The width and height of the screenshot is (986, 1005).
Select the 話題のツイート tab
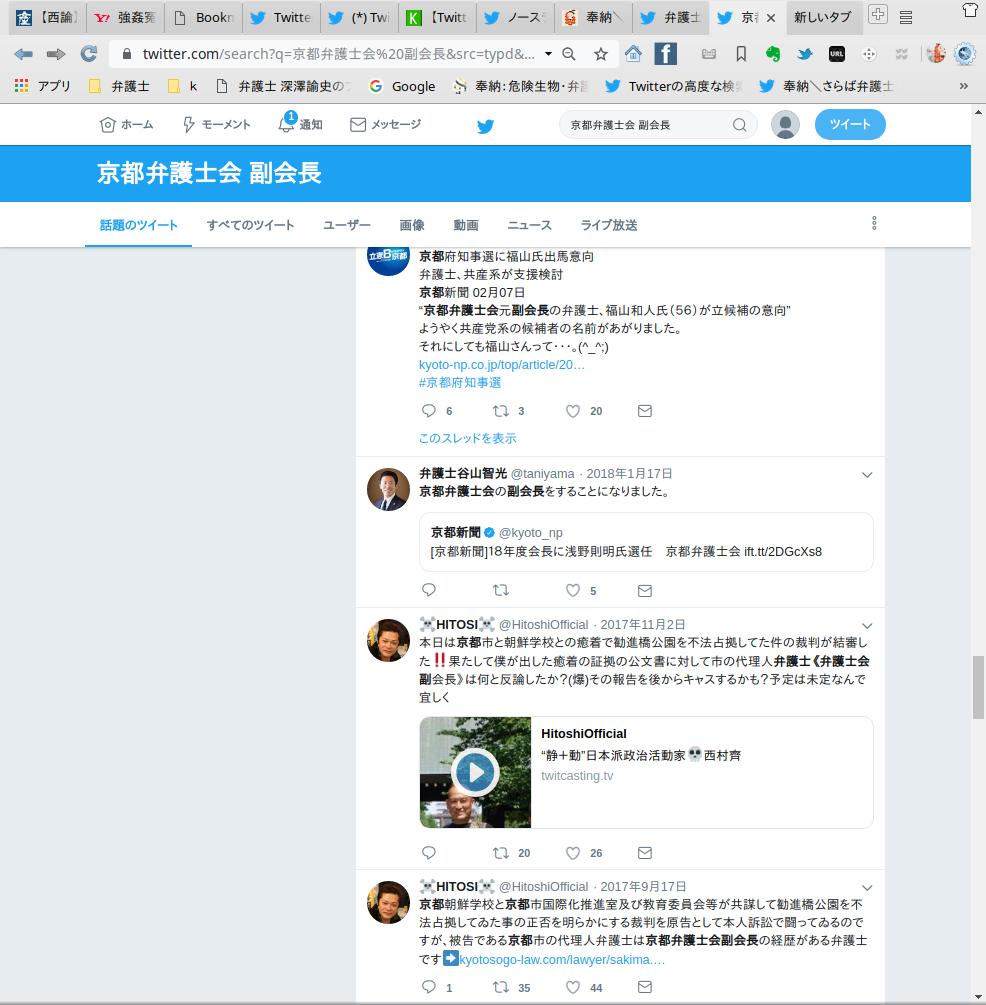138,225
